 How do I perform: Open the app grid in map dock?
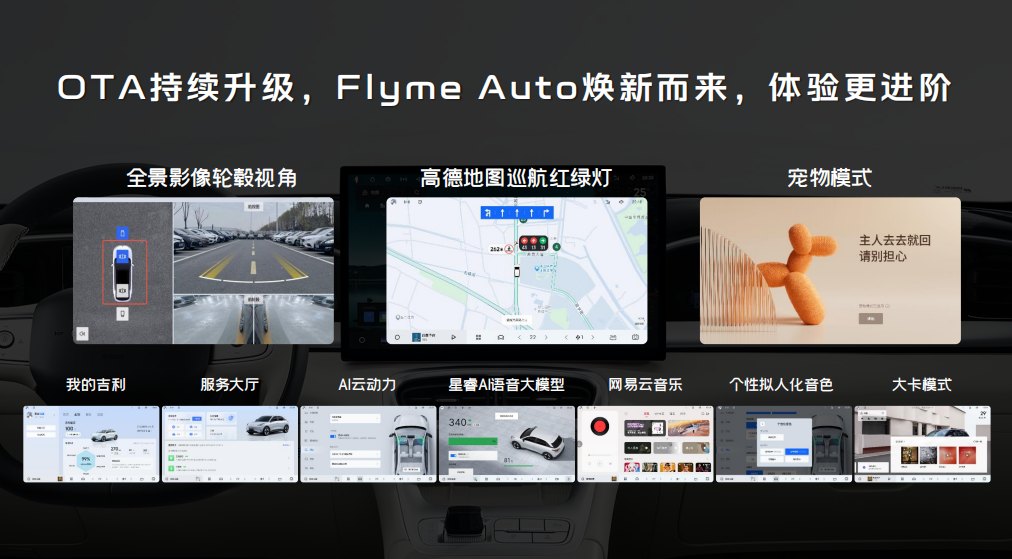[478, 337]
